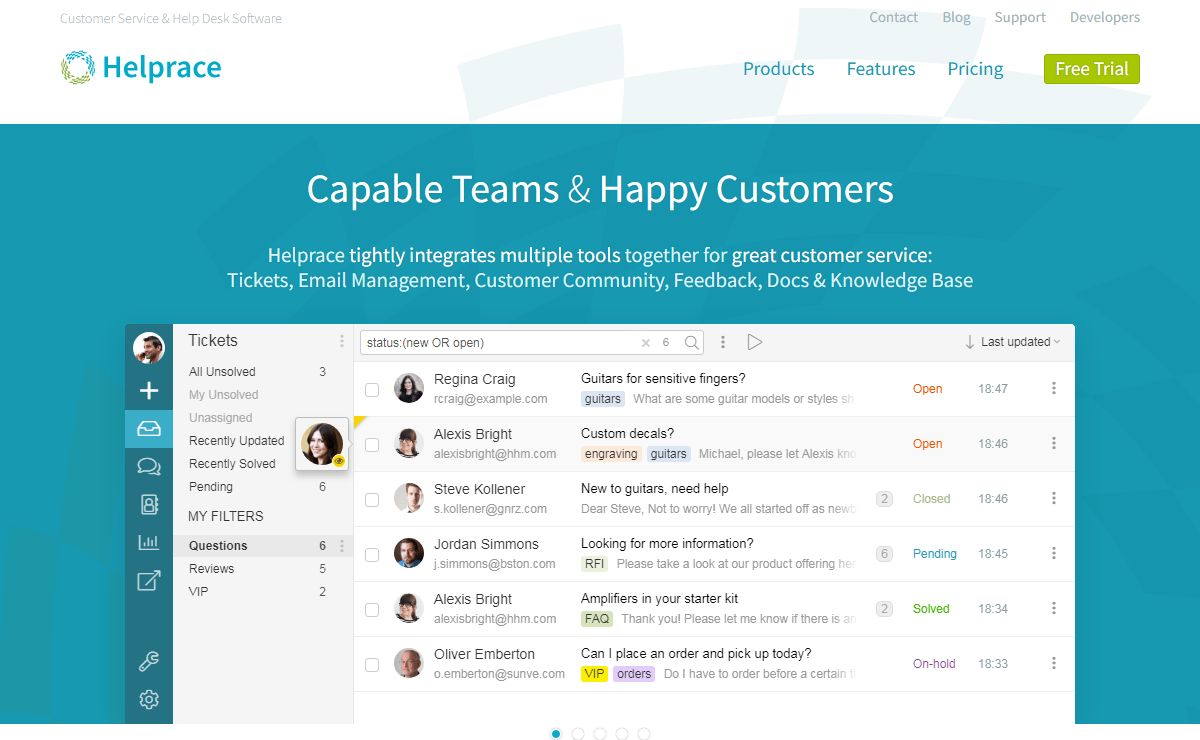Open the Products menu
The image size is (1200, 740).
click(x=778, y=69)
